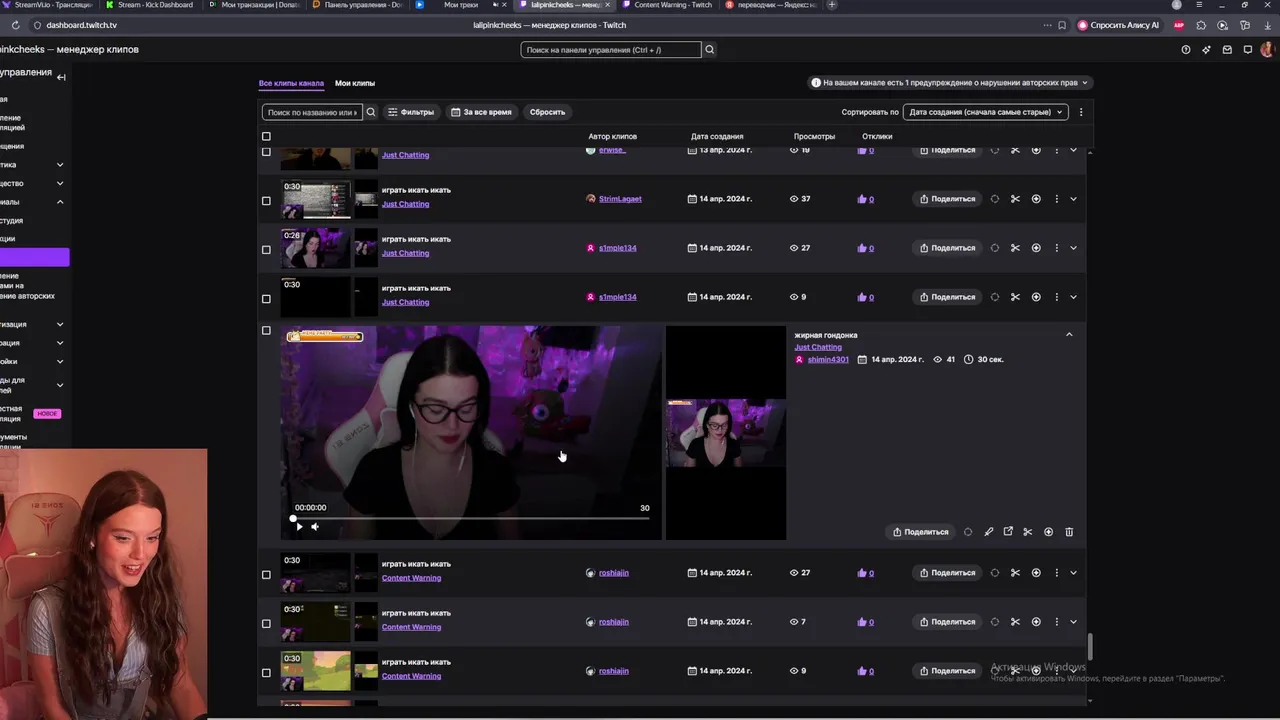
Task: Open the sparkle what's-new icon in the header
Action: click(1206, 49)
